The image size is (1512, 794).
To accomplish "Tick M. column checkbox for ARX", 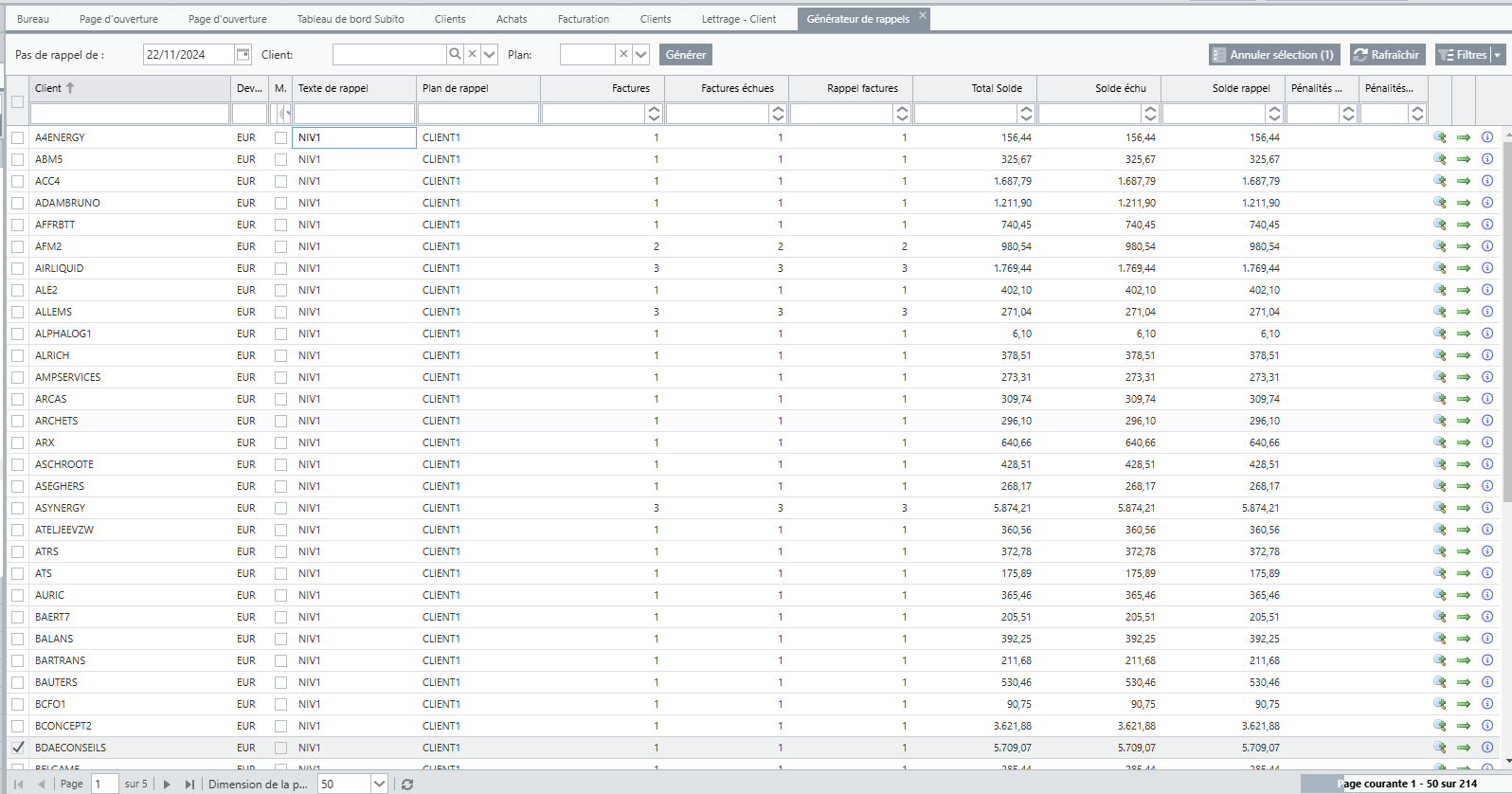I will 280,442.
